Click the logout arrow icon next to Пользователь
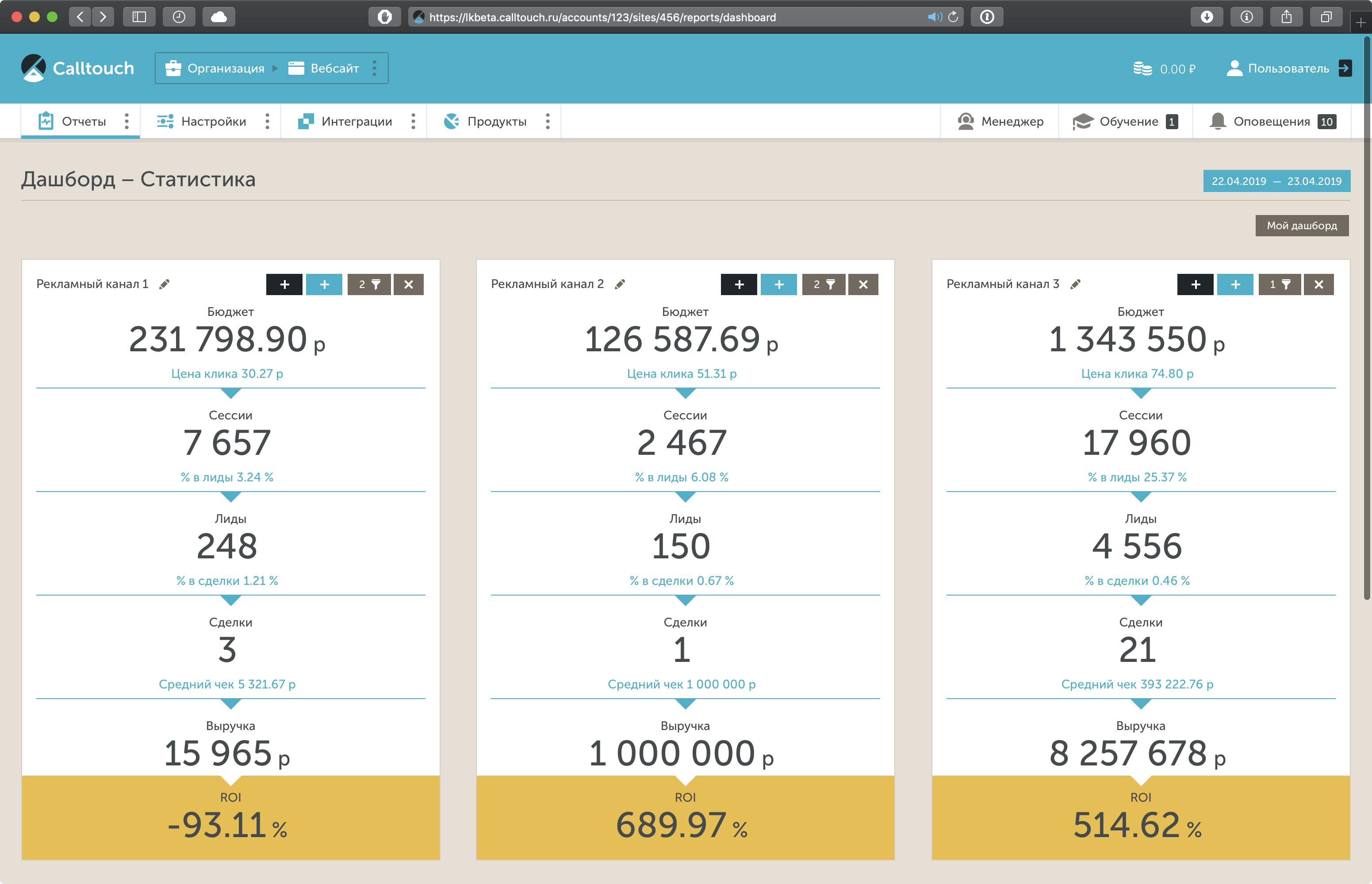 click(x=1345, y=68)
